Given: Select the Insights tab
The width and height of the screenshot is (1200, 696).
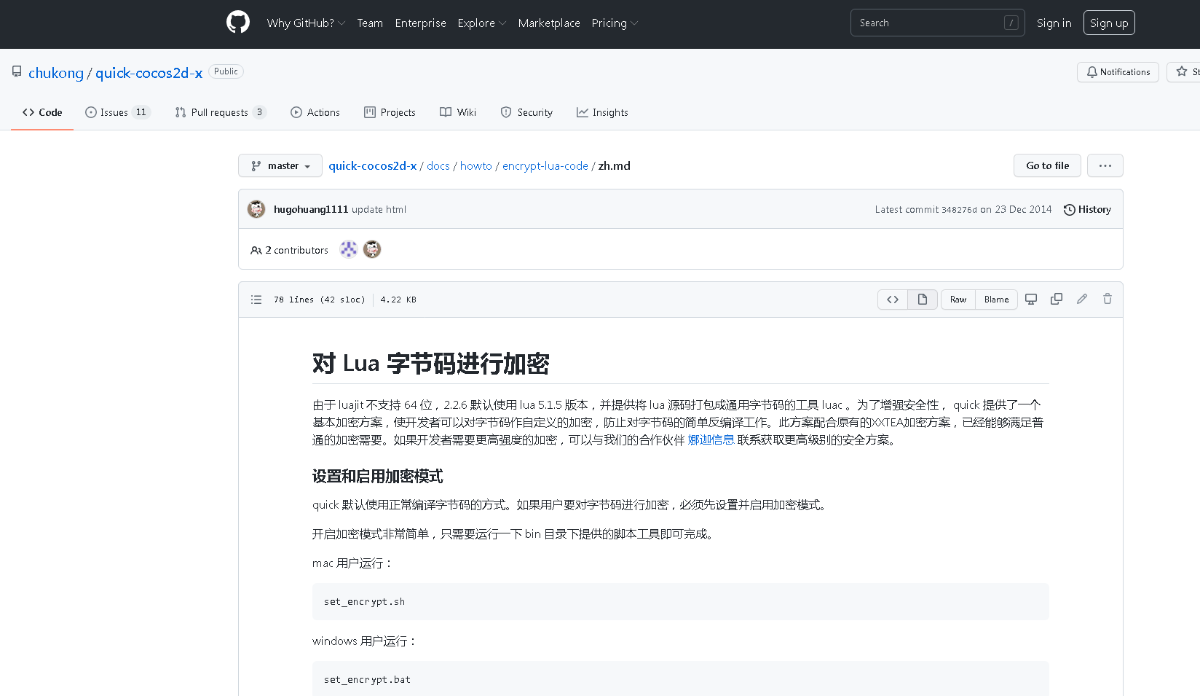Looking at the screenshot, I should tap(602, 112).
